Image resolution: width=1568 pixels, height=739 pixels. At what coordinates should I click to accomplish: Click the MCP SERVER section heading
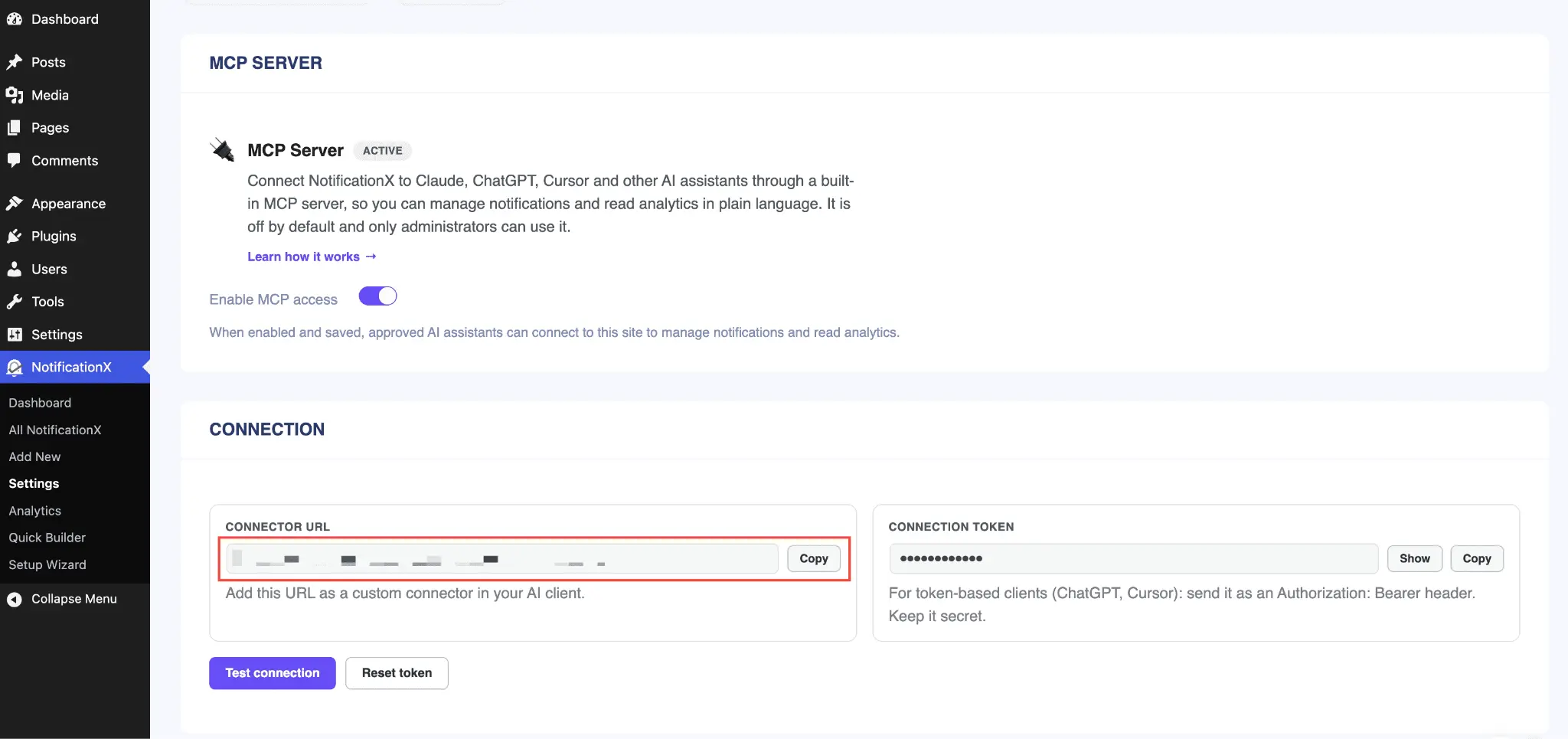tap(266, 63)
